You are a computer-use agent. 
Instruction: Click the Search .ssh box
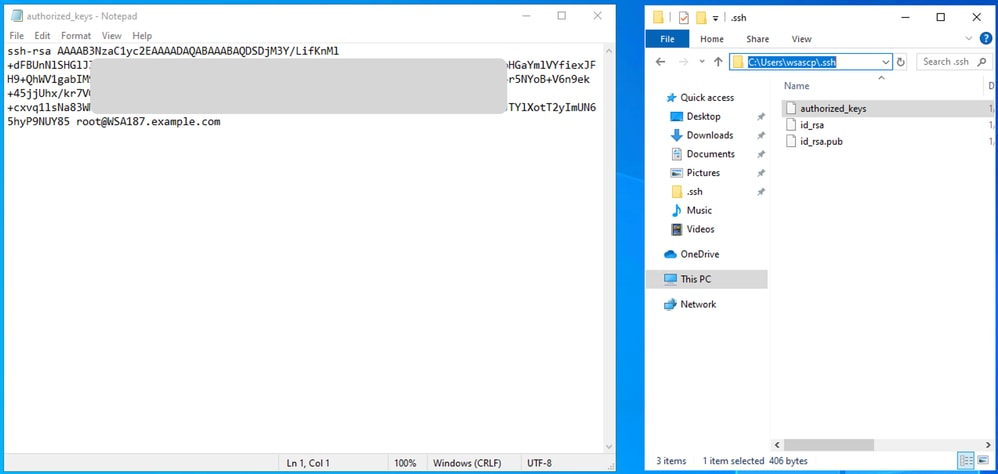[953, 62]
